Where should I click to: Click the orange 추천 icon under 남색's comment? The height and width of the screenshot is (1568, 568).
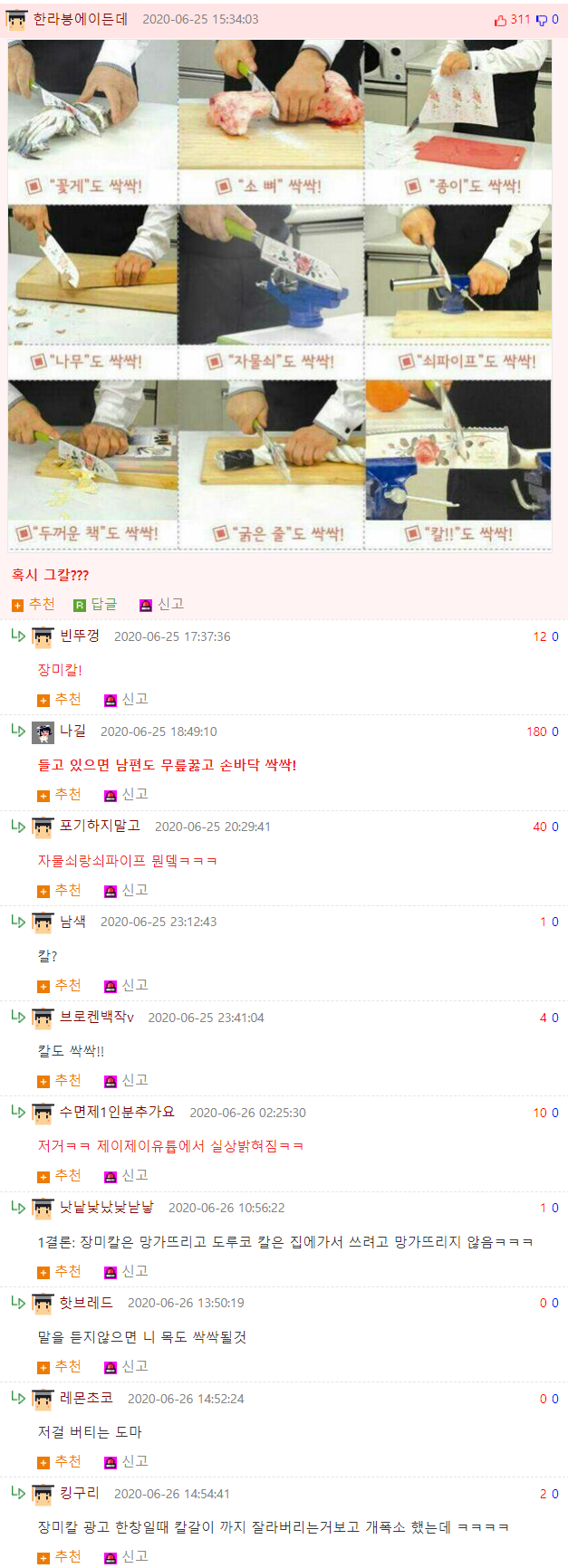43,986
